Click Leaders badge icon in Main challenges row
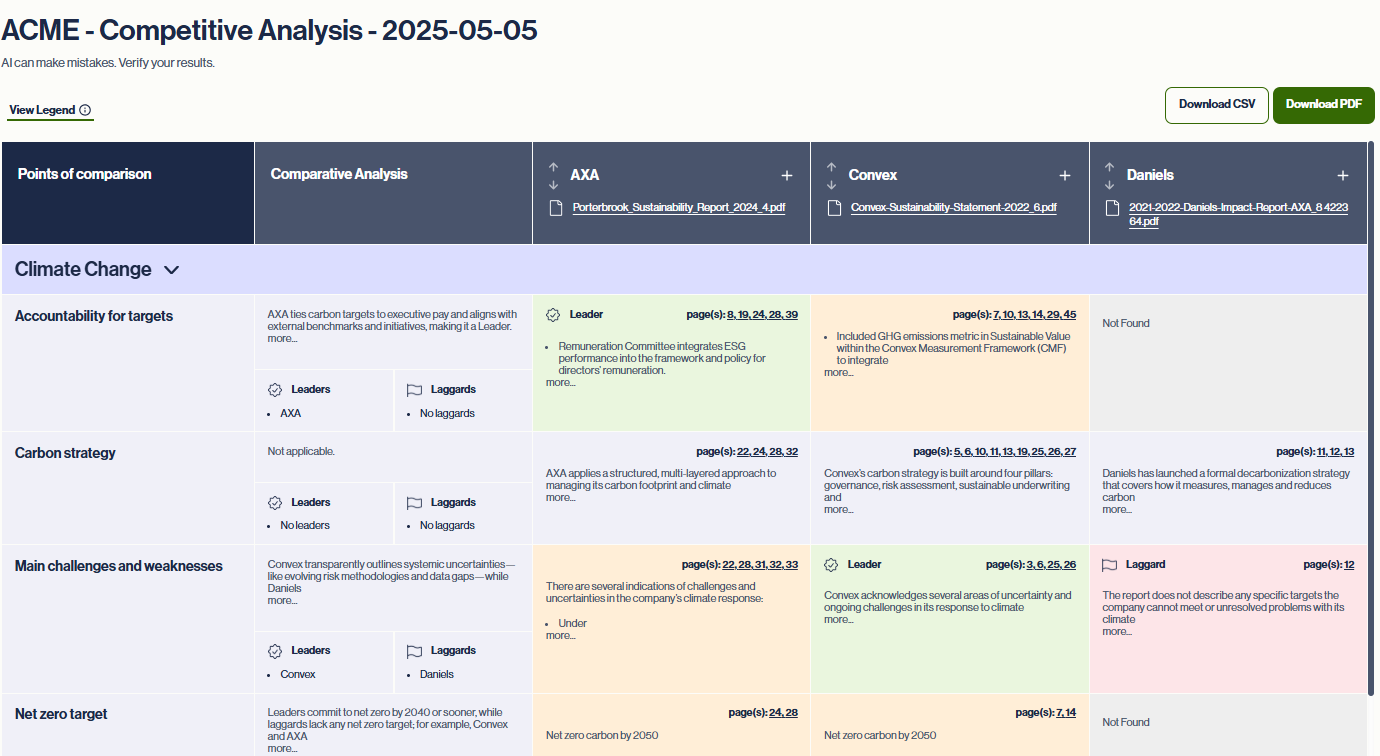This screenshot has width=1380, height=756. 275,650
